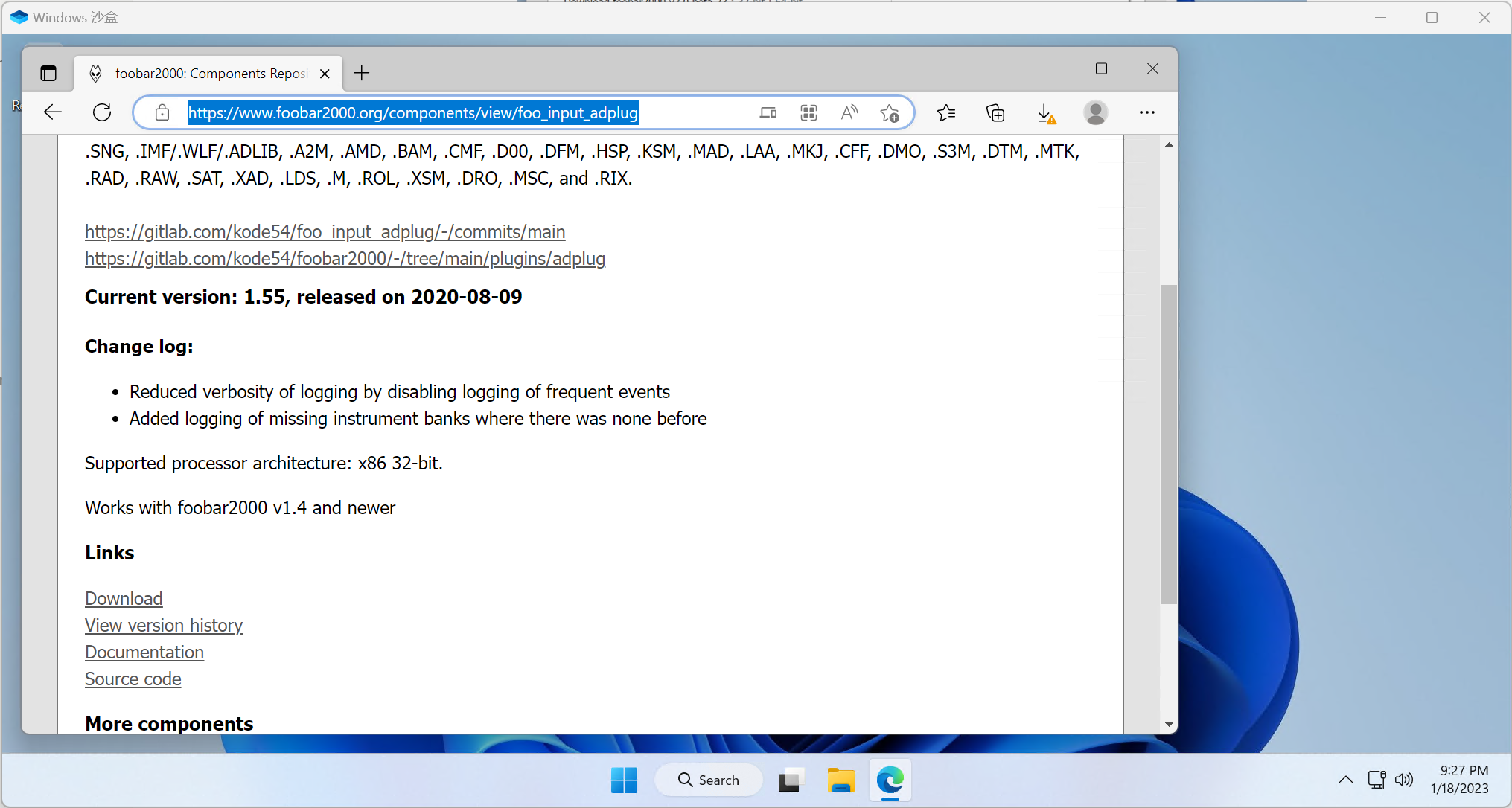Open View version history link
The image size is (1512, 808).
pyautogui.click(x=164, y=626)
